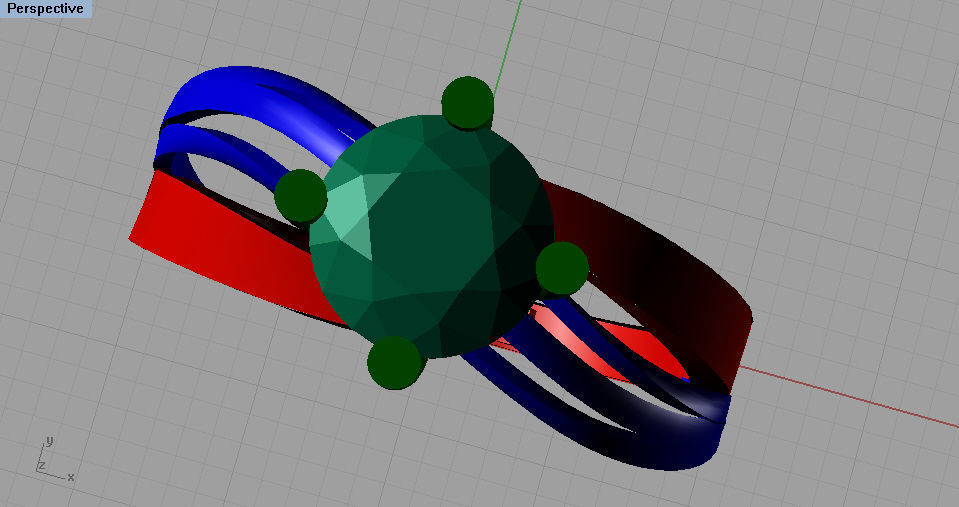
Task: Select the right green prong sphere
Action: (562, 268)
